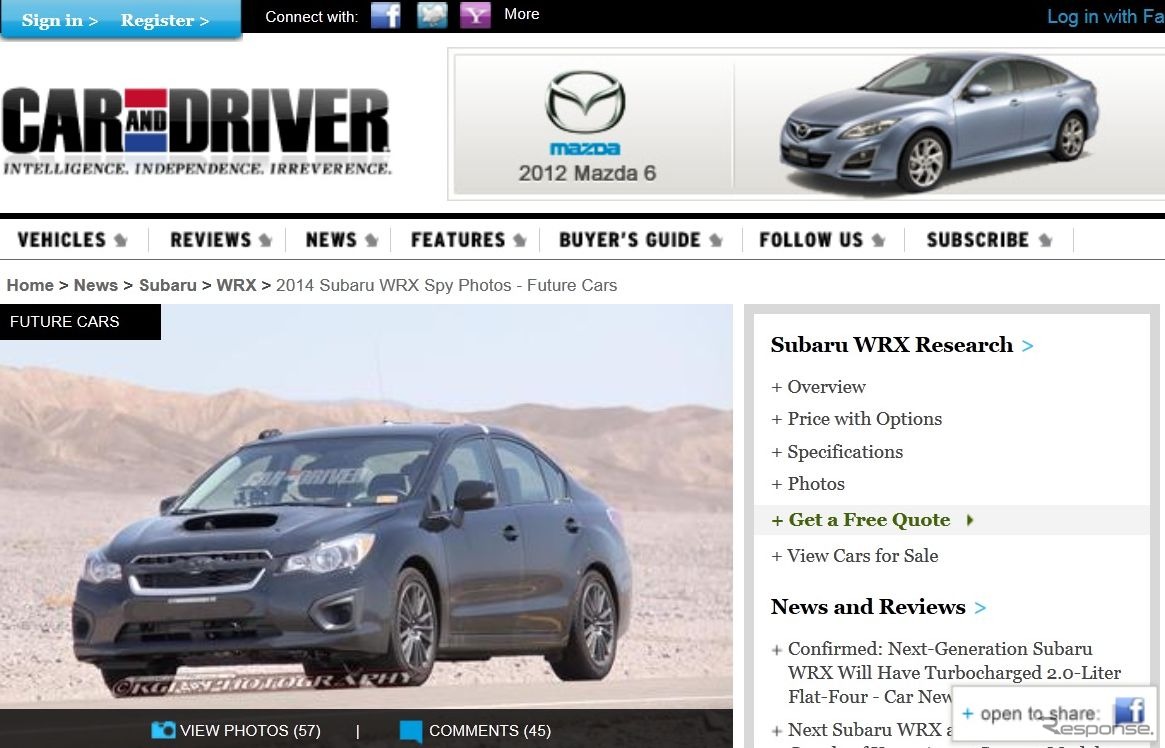The image size is (1165, 748).
Task: Open View Cars for Sale link
Action: (863, 556)
